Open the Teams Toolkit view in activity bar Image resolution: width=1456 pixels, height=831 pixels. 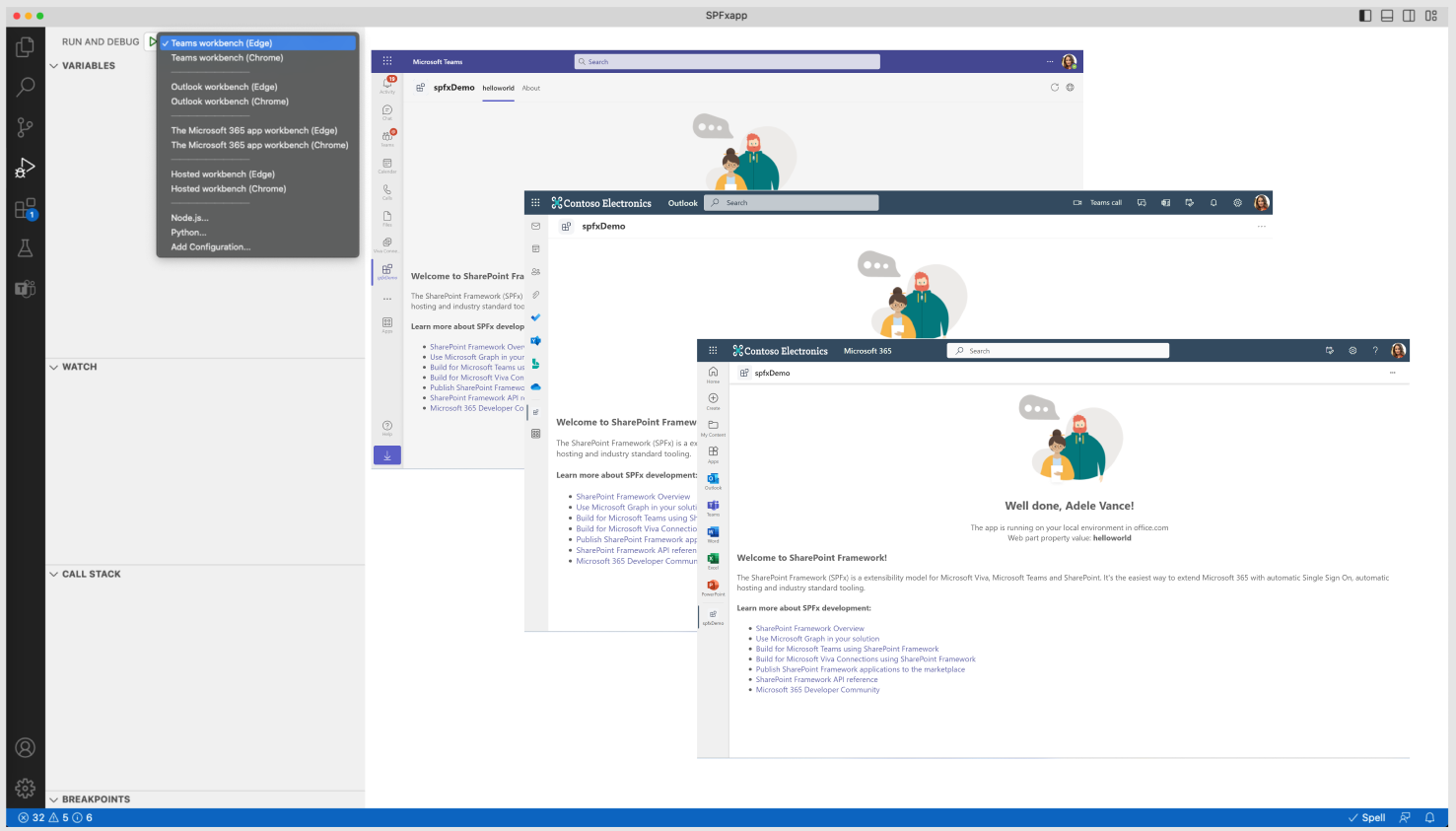[x=26, y=289]
